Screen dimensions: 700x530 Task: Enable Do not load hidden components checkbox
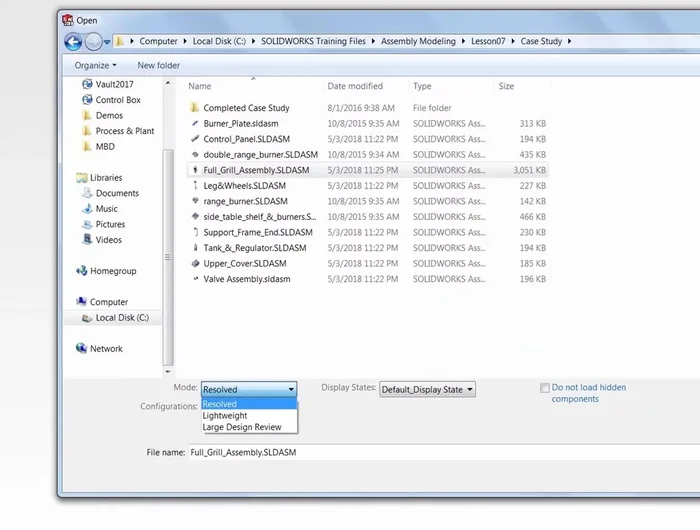pos(544,388)
